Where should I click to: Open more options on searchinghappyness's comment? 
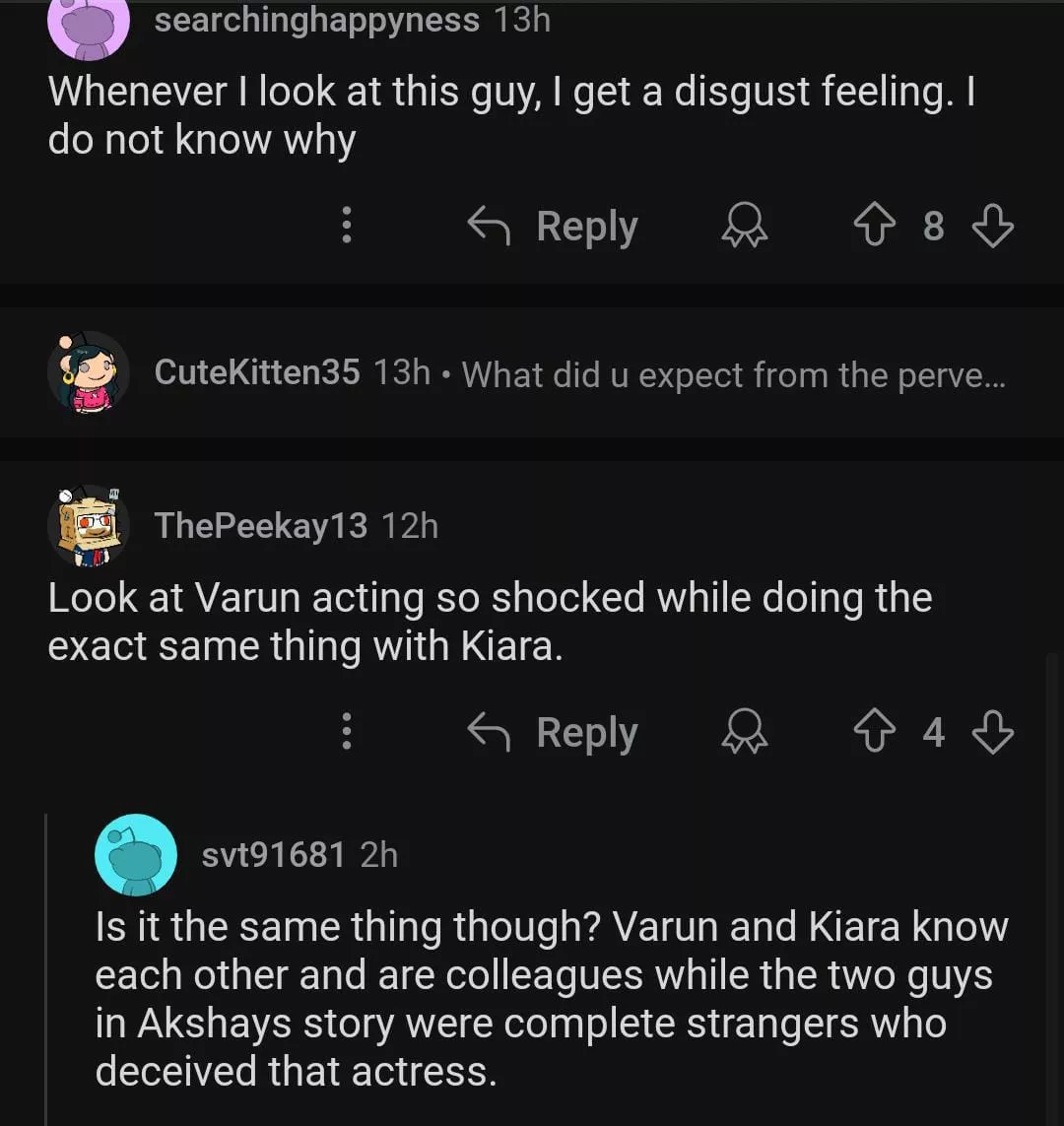[x=346, y=227]
